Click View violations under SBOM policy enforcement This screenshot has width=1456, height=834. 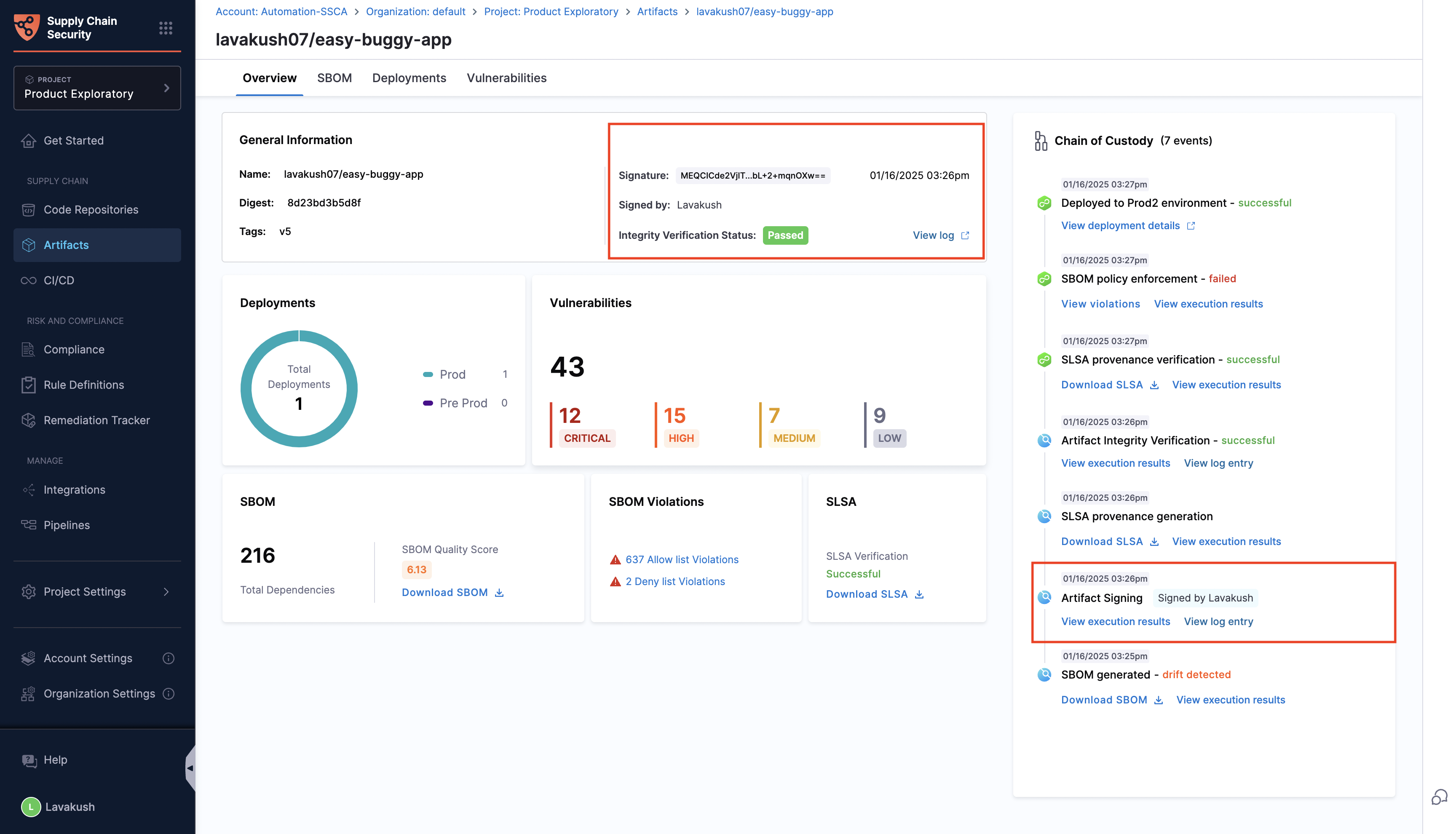click(x=1100, y=304)
